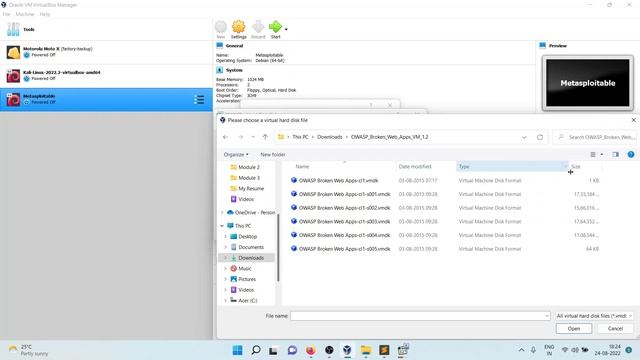Refresh the folder contents
This screenshot has width=640, height=360.
[x=540, y=137]
